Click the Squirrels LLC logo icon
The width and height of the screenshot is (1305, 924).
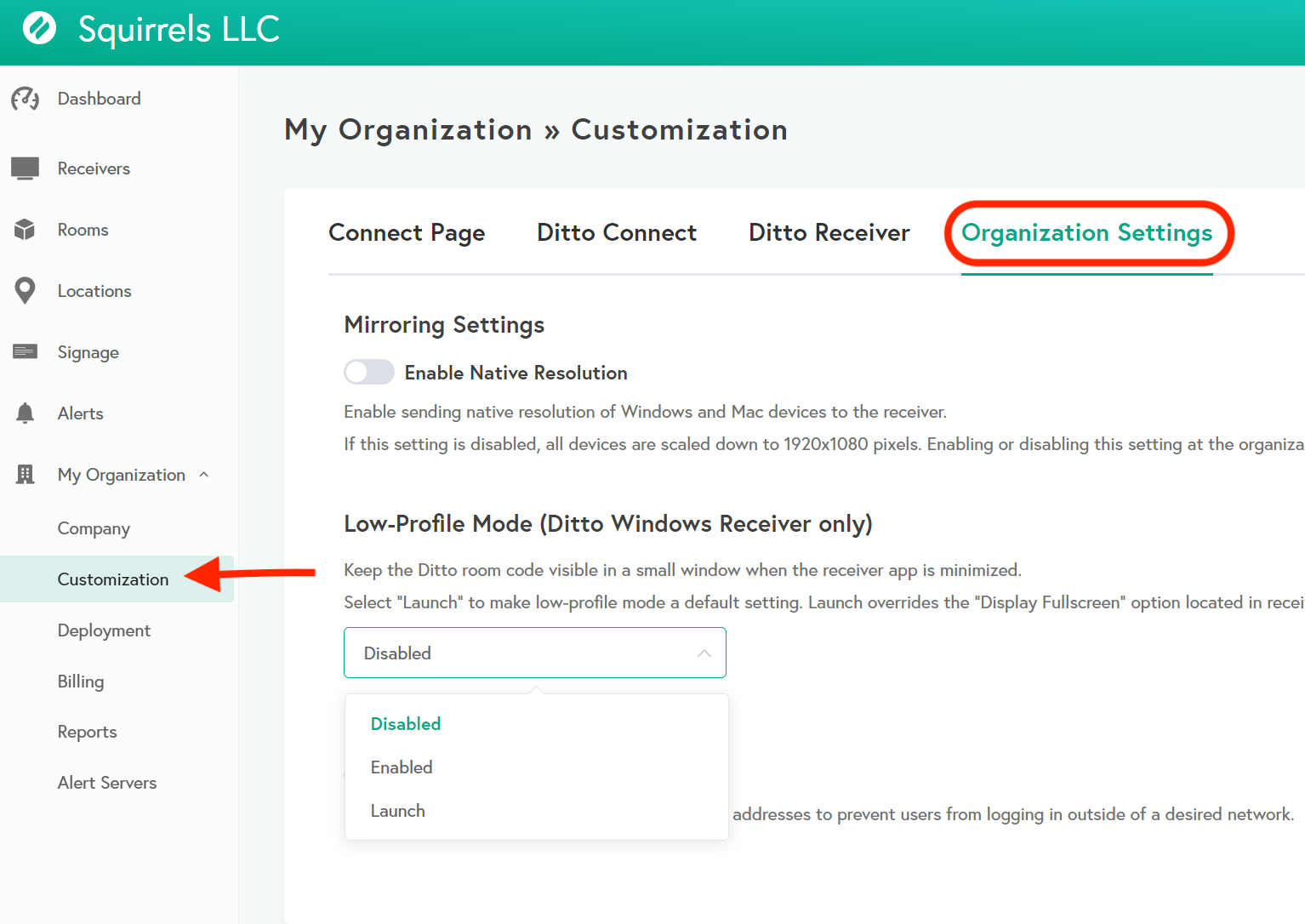(39, 28)
